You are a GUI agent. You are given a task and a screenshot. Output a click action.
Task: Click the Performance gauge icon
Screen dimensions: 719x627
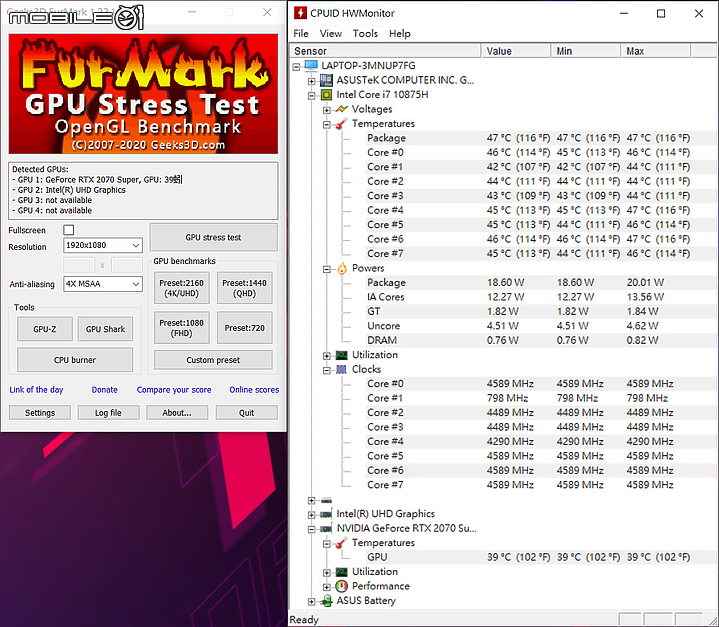coord(342,586)
